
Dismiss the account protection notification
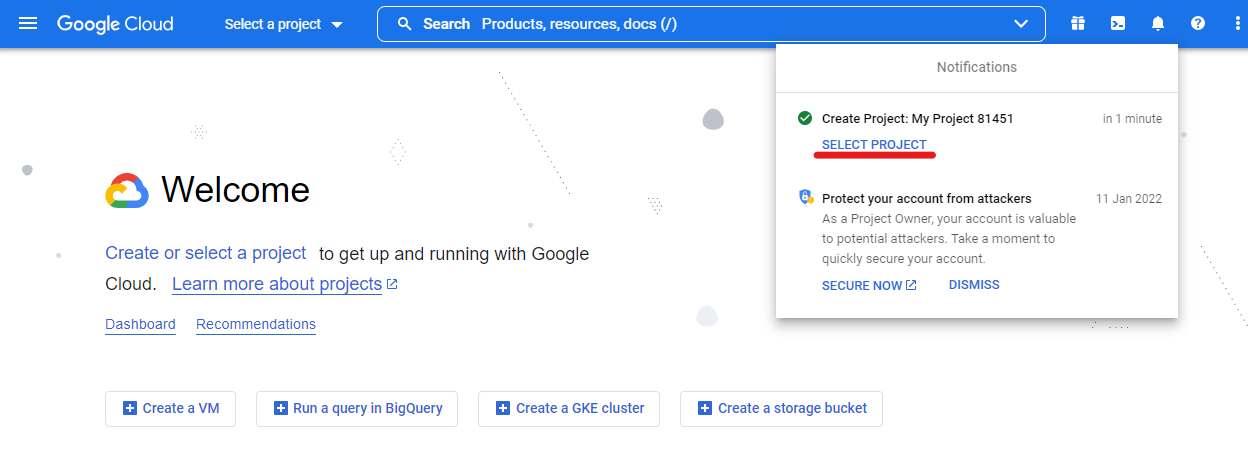[973, 285]
